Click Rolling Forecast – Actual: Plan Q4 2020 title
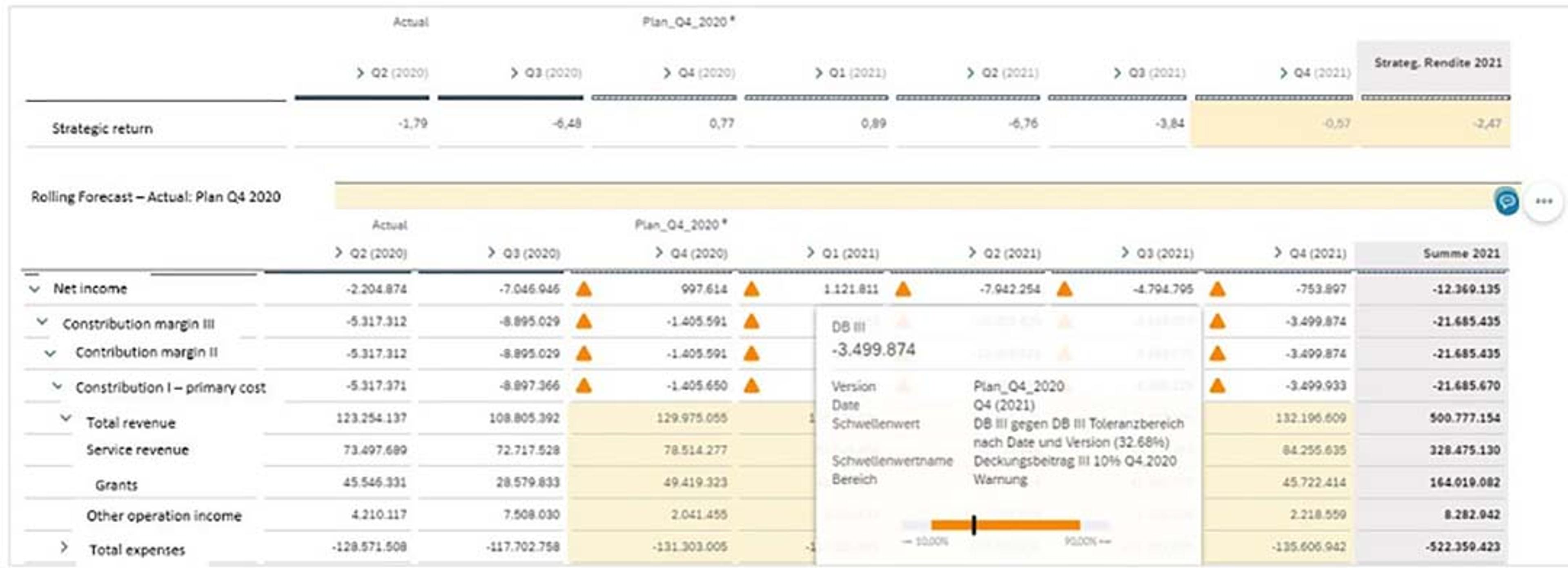The width and height of the screenshot is (1568, 568). (x=156, y=197)
